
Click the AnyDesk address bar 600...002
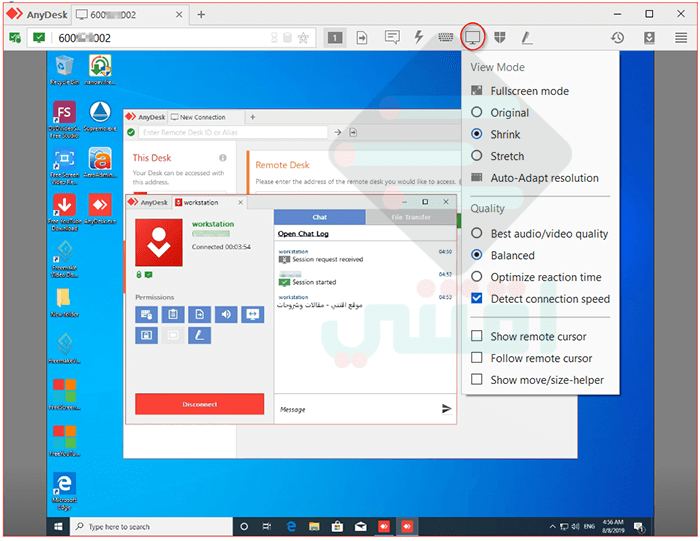click(x=172, y=38)
